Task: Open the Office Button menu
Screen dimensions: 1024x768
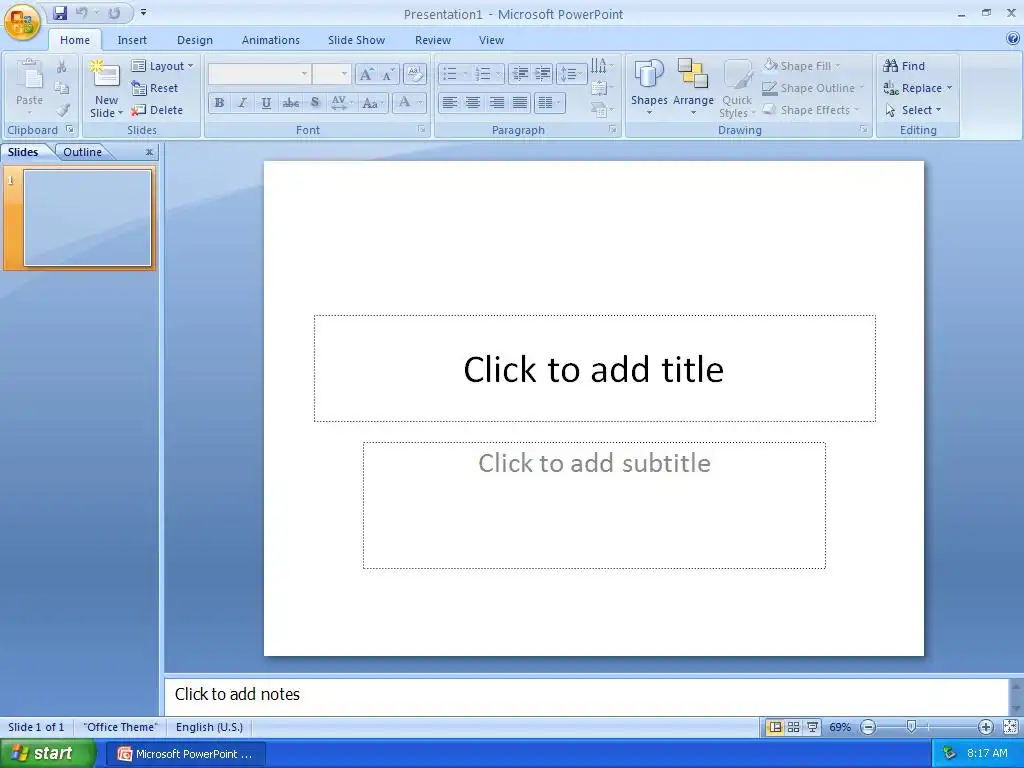Action: coord(22,21)
